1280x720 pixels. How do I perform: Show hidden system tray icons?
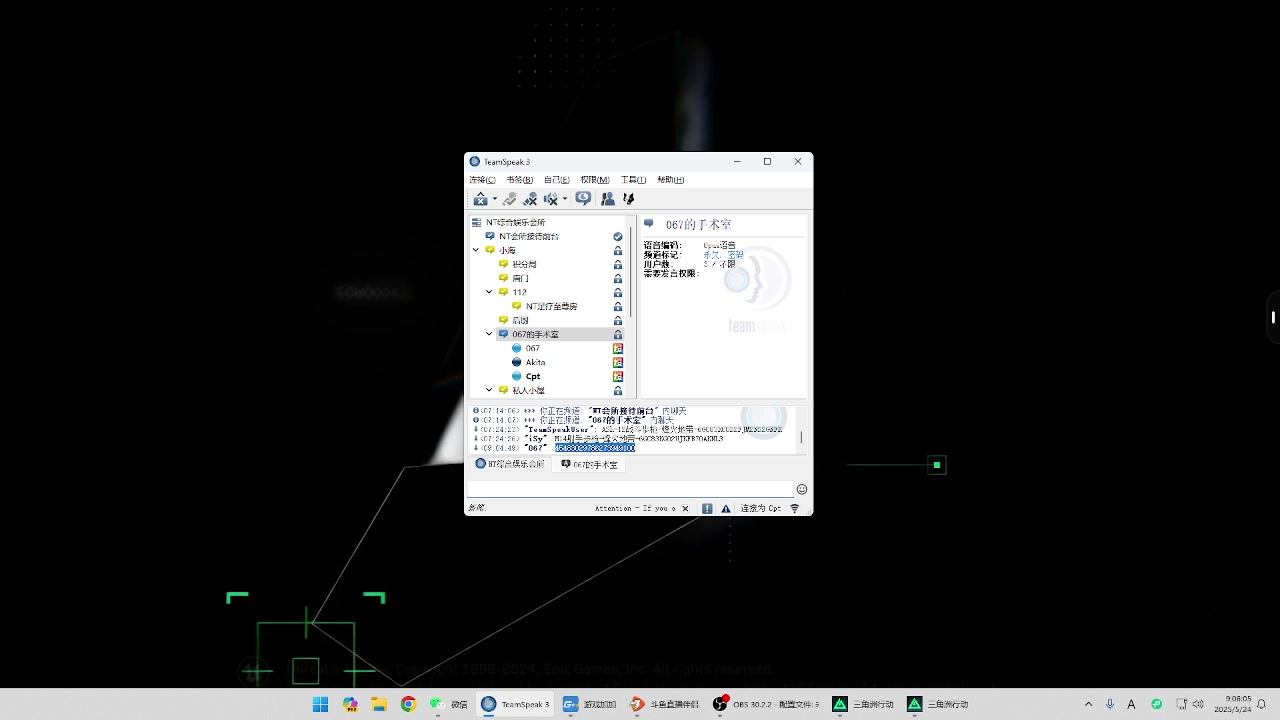click(x=1089, y=704)
